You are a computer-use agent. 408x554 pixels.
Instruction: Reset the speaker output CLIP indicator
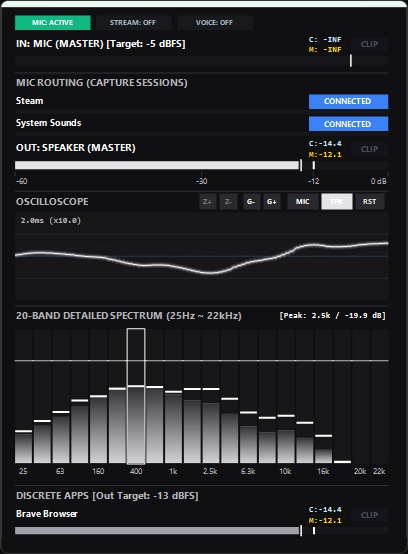pos(369,149)
